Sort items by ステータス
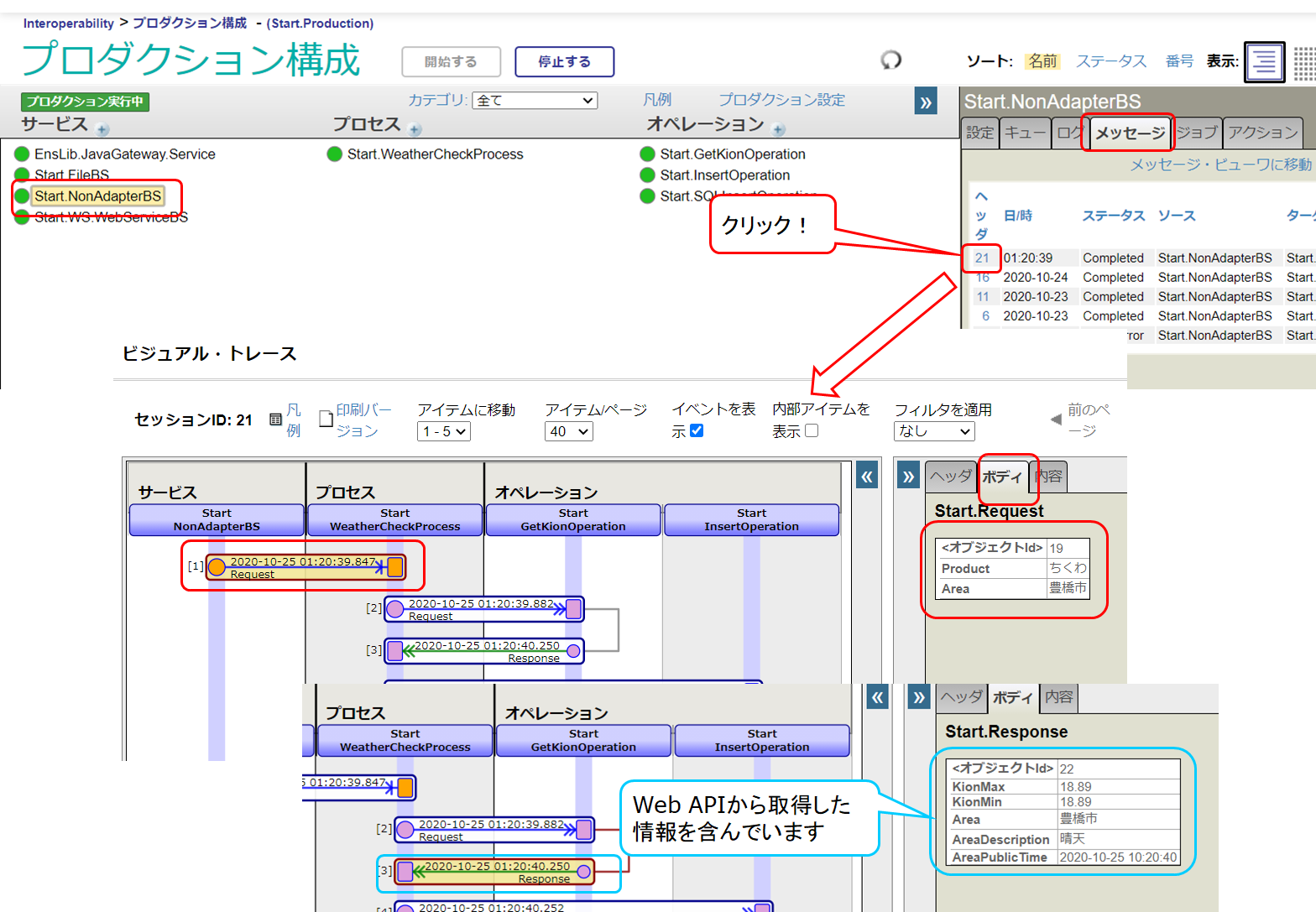1316x912 pixels. 1110,61
